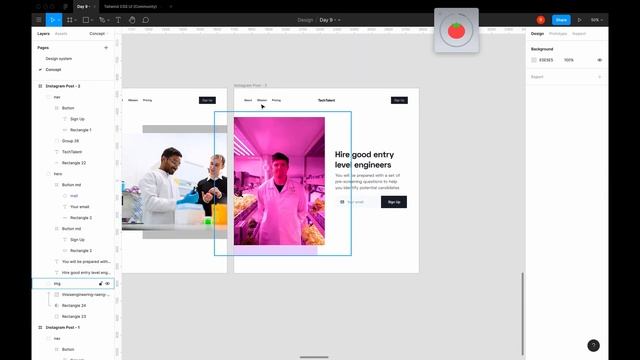Select the Text tool
This screenshot has height=360, width=640.
pyautogui.click(x=118, y=20)
